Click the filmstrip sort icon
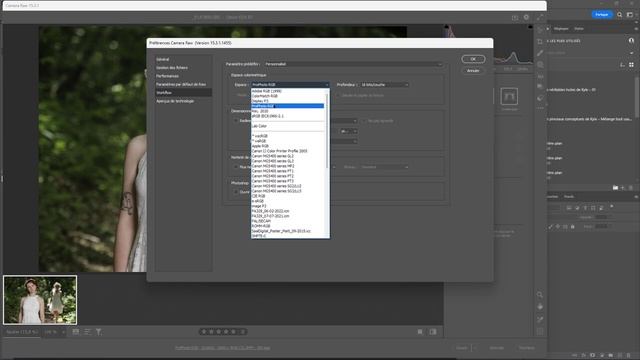The height and width of the screenshot is (360, 640). tap(87, 332)
